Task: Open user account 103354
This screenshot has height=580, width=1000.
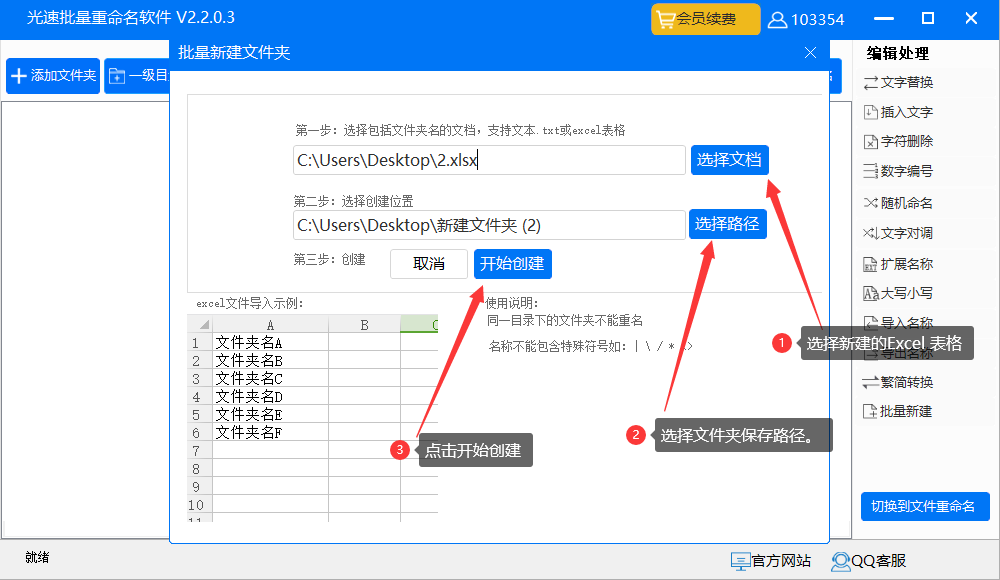Action: (806, 20)
